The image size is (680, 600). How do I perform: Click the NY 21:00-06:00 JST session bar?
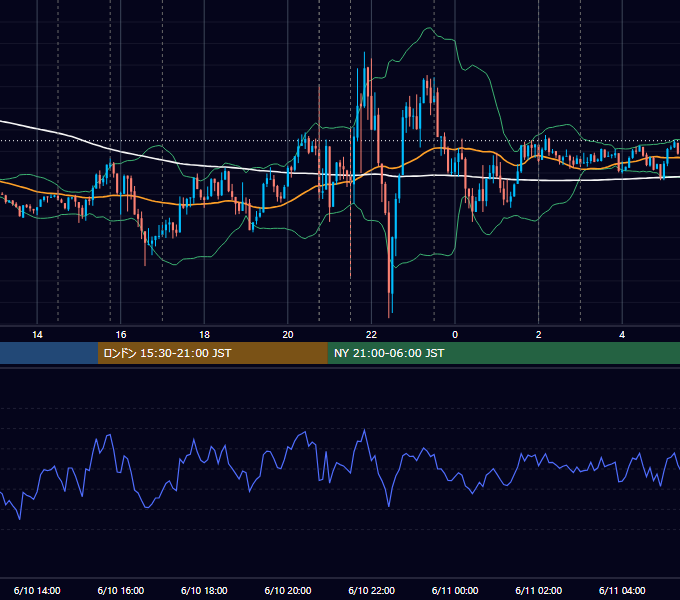503,353
